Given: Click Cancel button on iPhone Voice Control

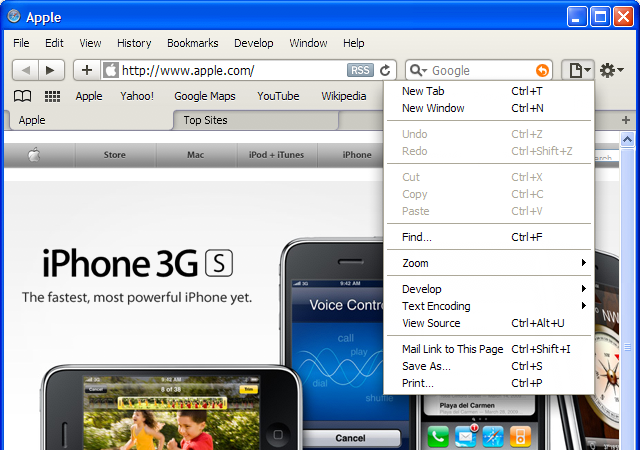Looking at the screenshot, I should coord(351,438).
